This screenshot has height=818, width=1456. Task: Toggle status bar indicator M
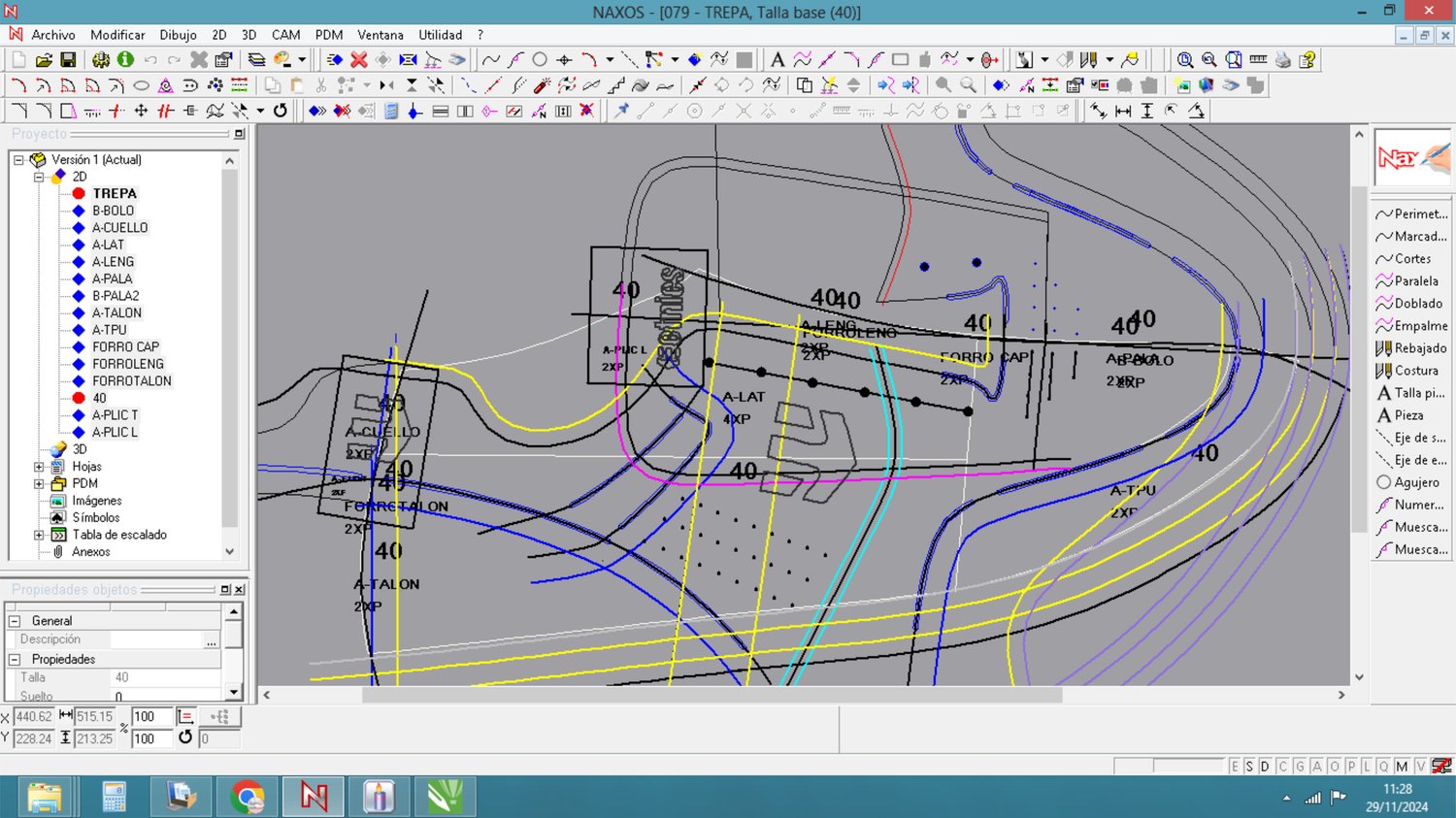coord(1402,767)
